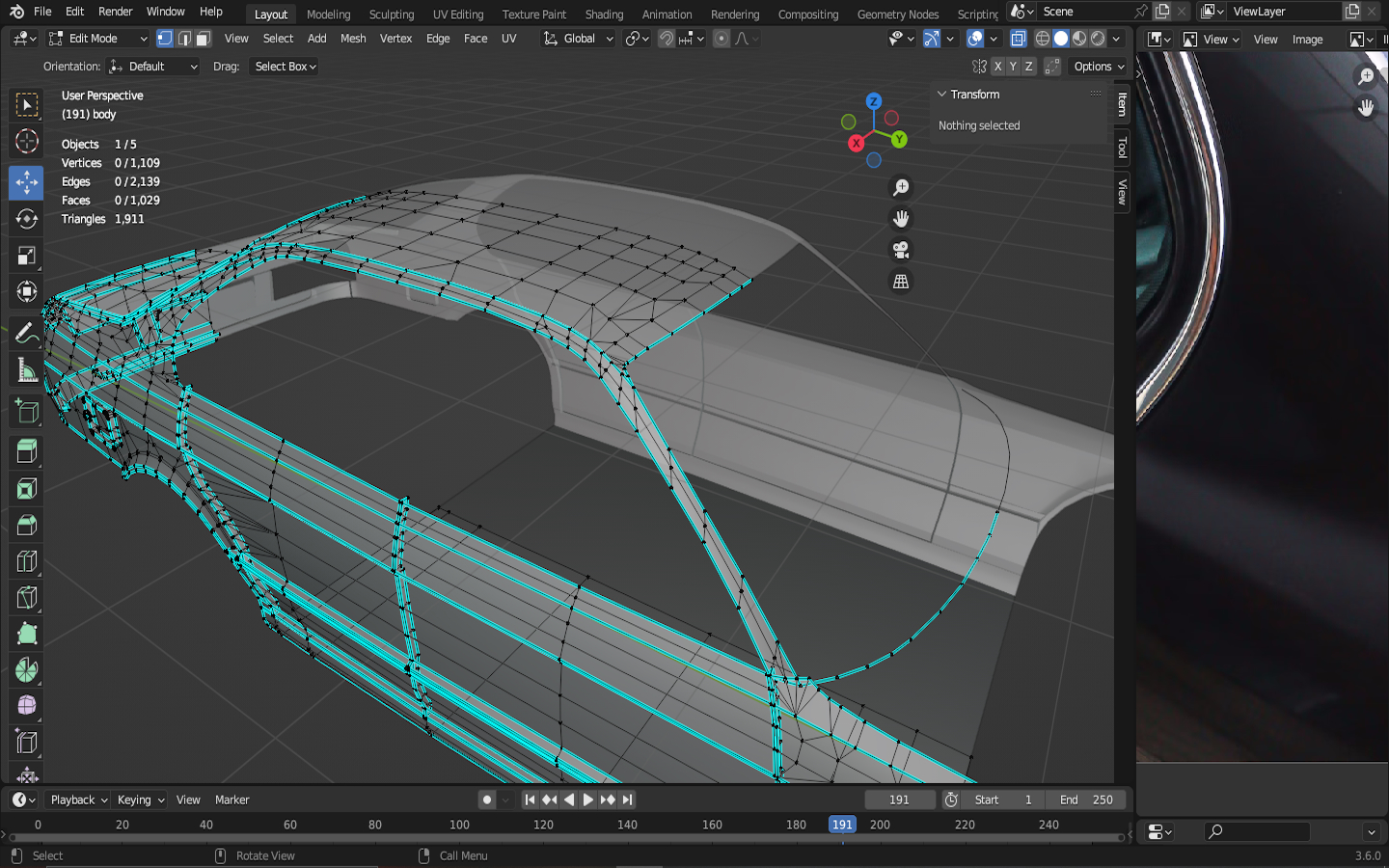The width and height of the screenshot is (1389, 868).
Task: Open the Select Box drag dropdown
Action: coord(285,67)
